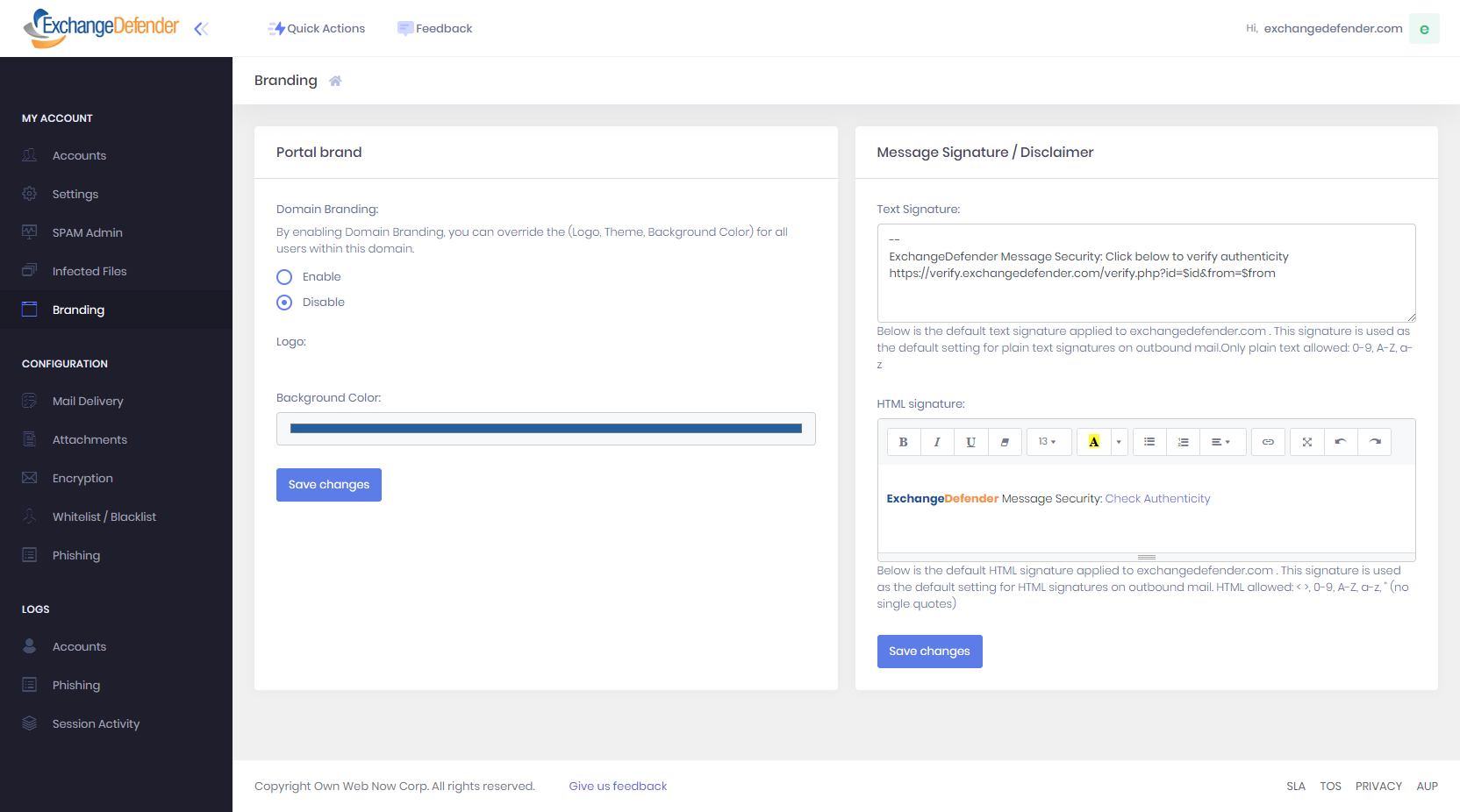Click the undo icon in the signature toolbar

[x=1341, y=442]
